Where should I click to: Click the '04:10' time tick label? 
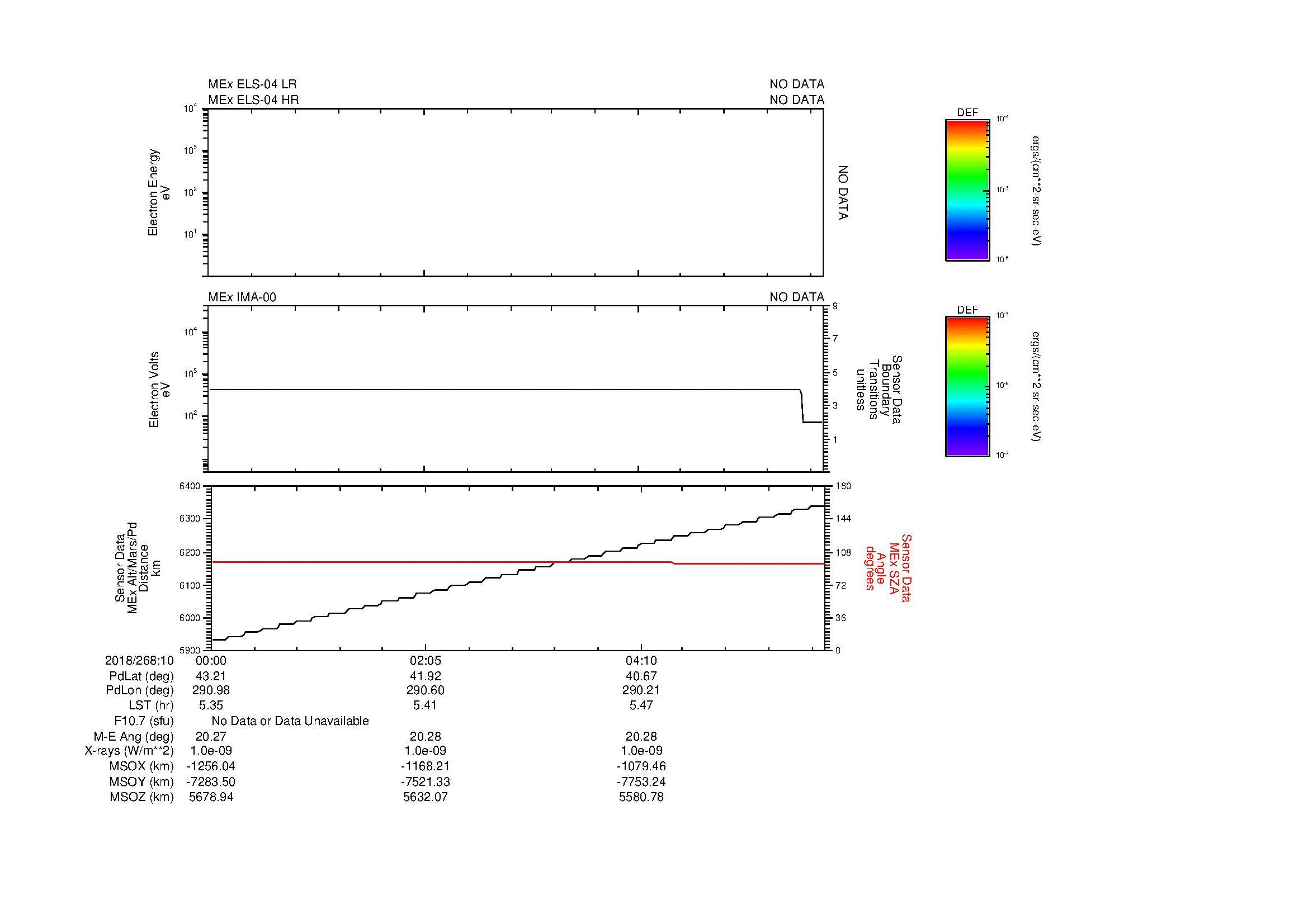641,660
